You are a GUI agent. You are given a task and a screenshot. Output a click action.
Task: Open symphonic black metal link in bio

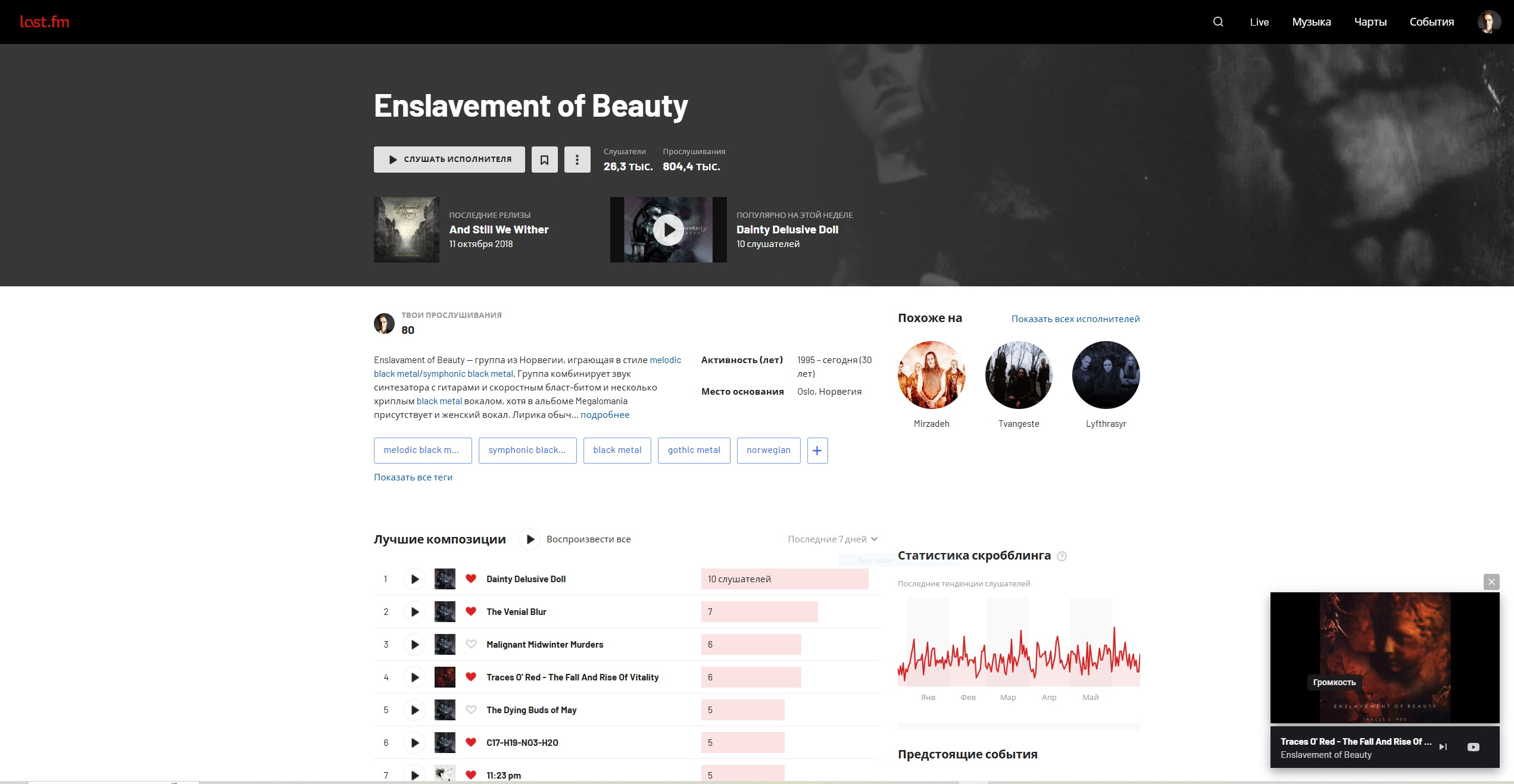click(468, 374)
